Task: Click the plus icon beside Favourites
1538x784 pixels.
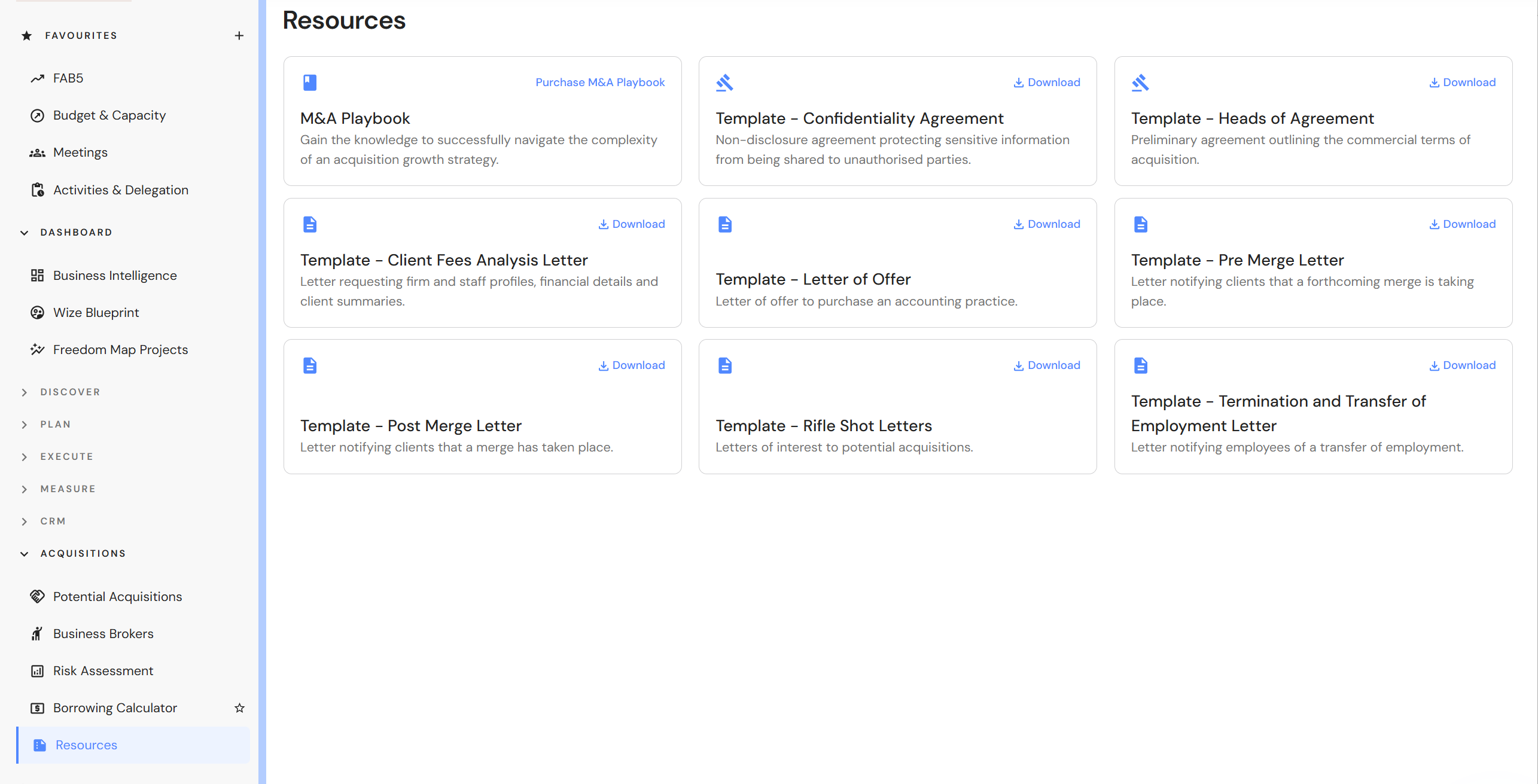Action: pyautogui.click(x=239, y=36)
